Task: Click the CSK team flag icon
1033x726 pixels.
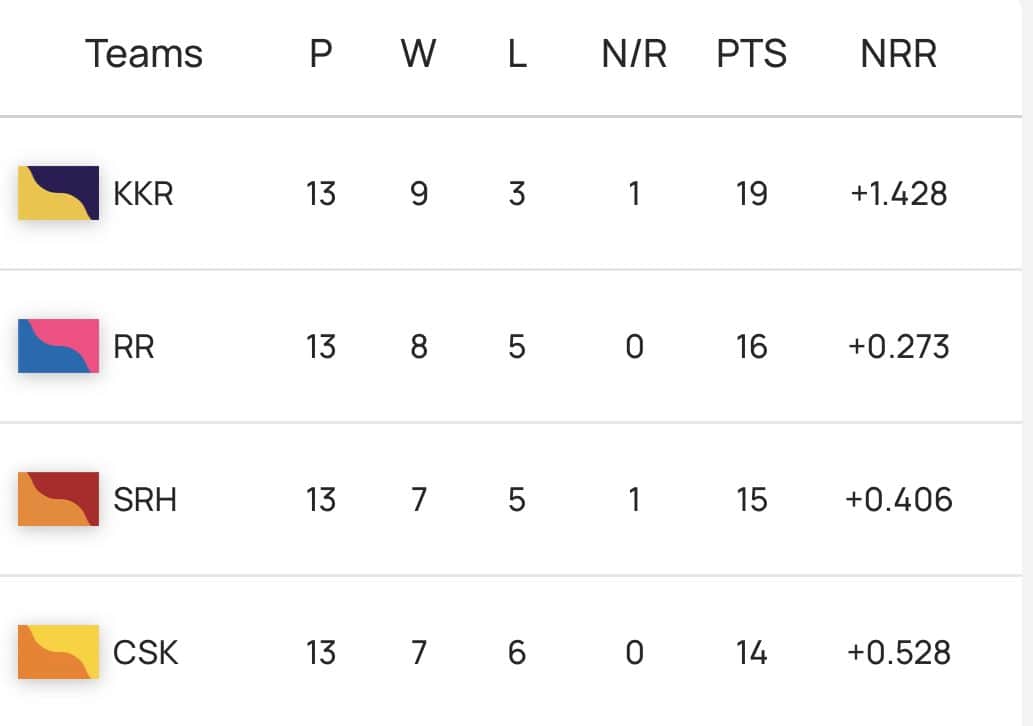Action: coord(58,652)
